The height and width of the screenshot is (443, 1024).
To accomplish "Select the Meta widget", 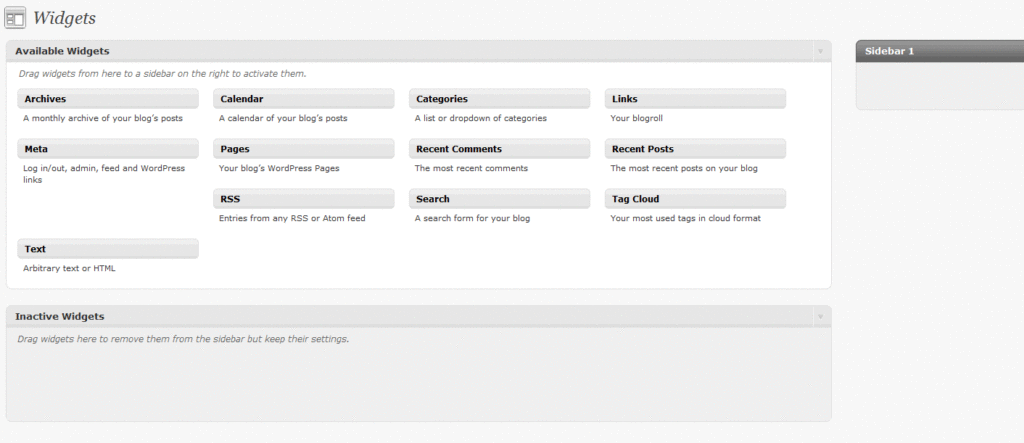I will pos(108,149).
